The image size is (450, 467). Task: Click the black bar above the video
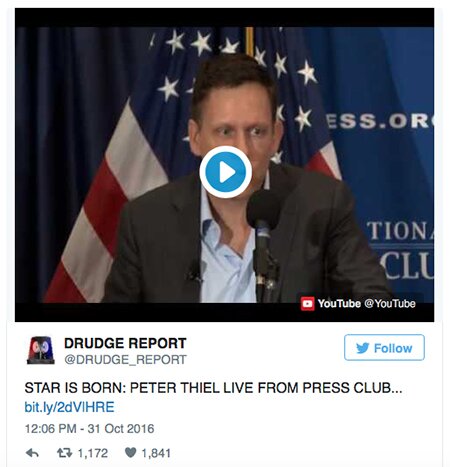coord(225,18)
